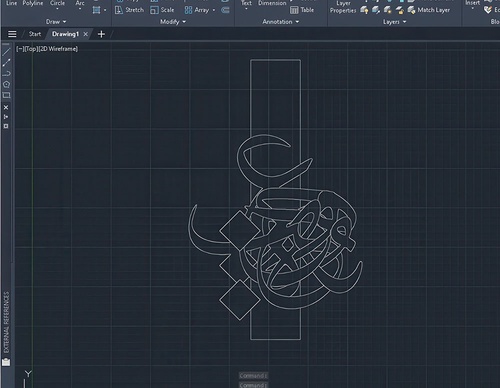Click the Scale icon
Image resolution: width=500 pixels, height=388 pixels.
[154, 10]
